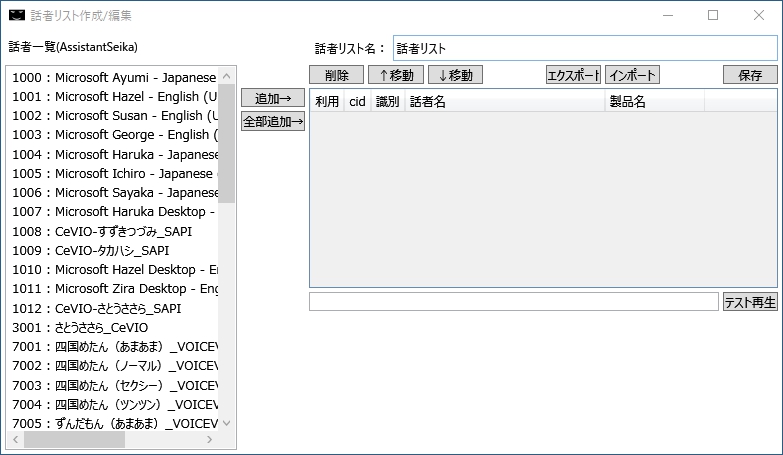Close the 話者リスト作成/編集 window
Screen dimensions: 783x455
[x=759, y=15]
